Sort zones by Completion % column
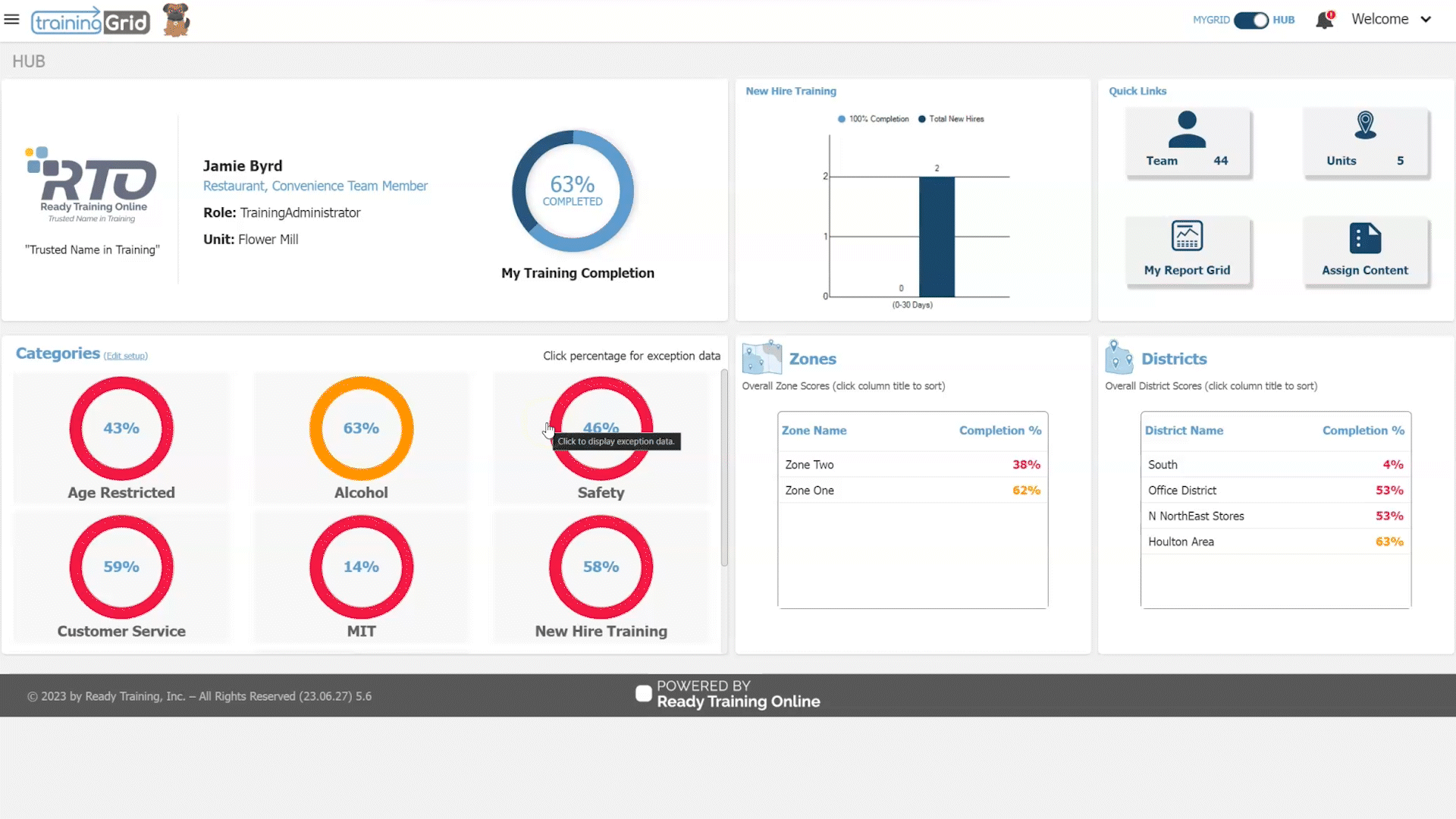 coord(999,431)
